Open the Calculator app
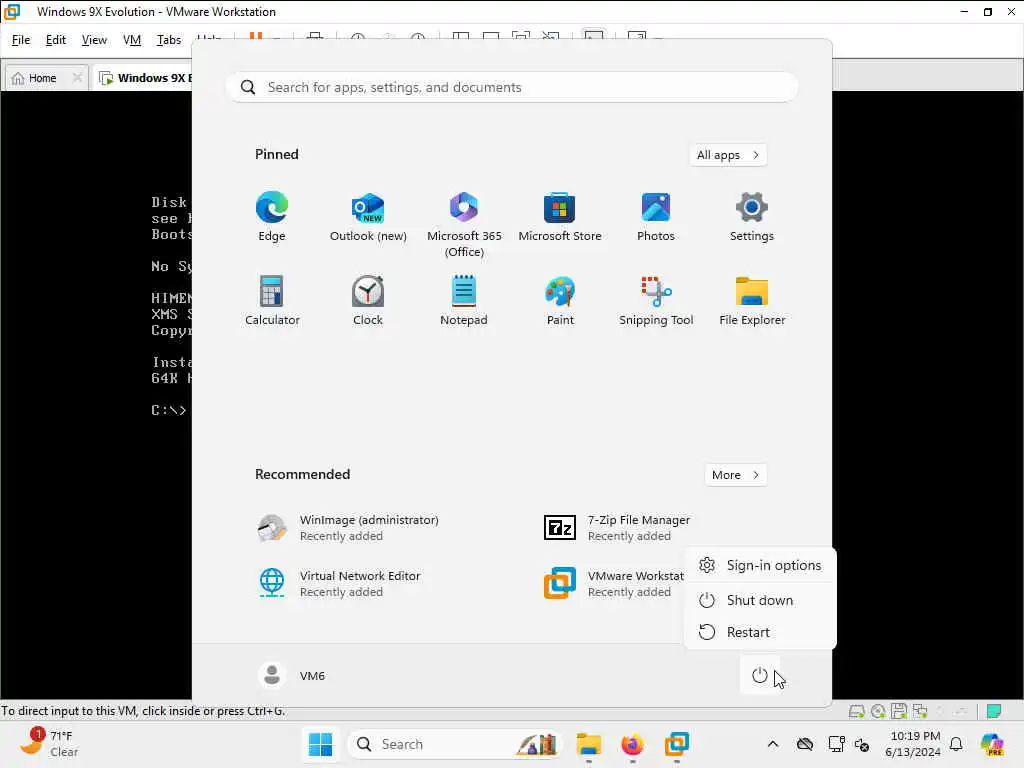This screenshot has width=1024, height=768. 272,301
